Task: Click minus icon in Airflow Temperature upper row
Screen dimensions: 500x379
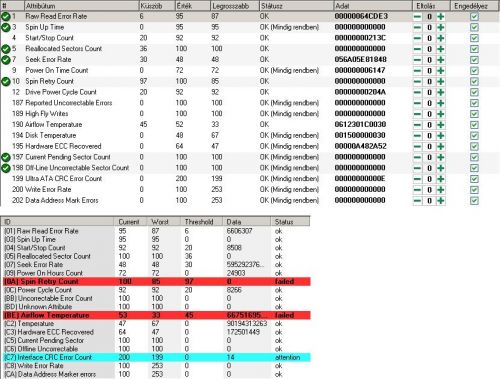Action: (x=417, y=125)
